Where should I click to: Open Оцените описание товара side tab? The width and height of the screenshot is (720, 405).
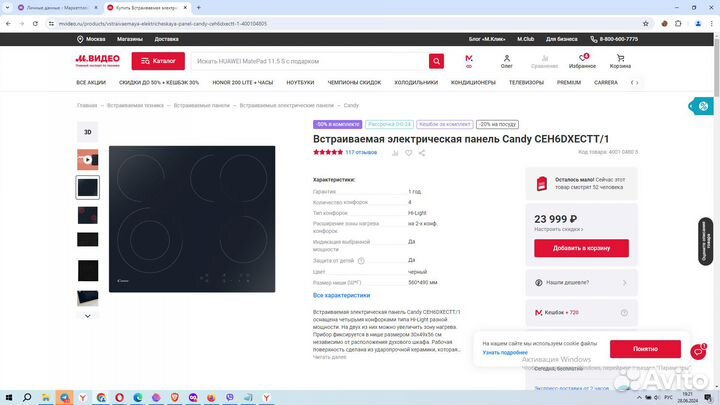(705, 241)
